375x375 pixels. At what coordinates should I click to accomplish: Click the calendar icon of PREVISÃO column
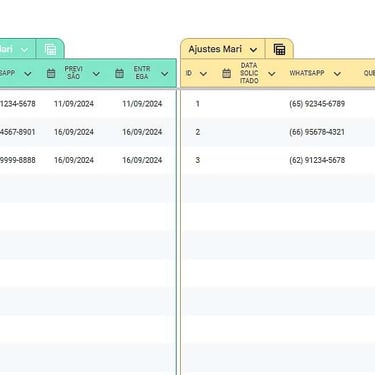51,73
